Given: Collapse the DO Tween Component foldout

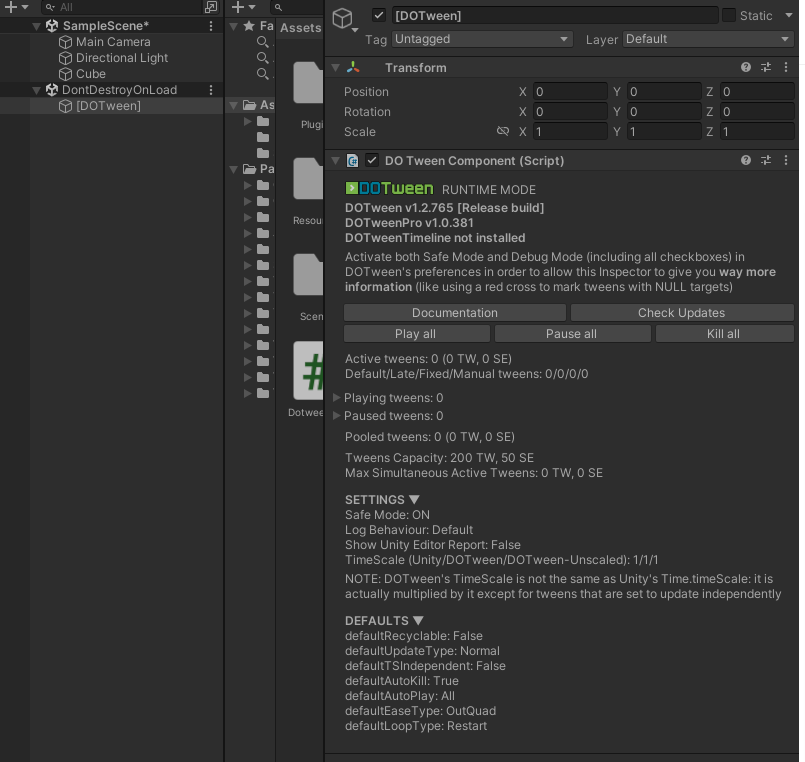Looking at the screenshot, I should click(336, 161).
